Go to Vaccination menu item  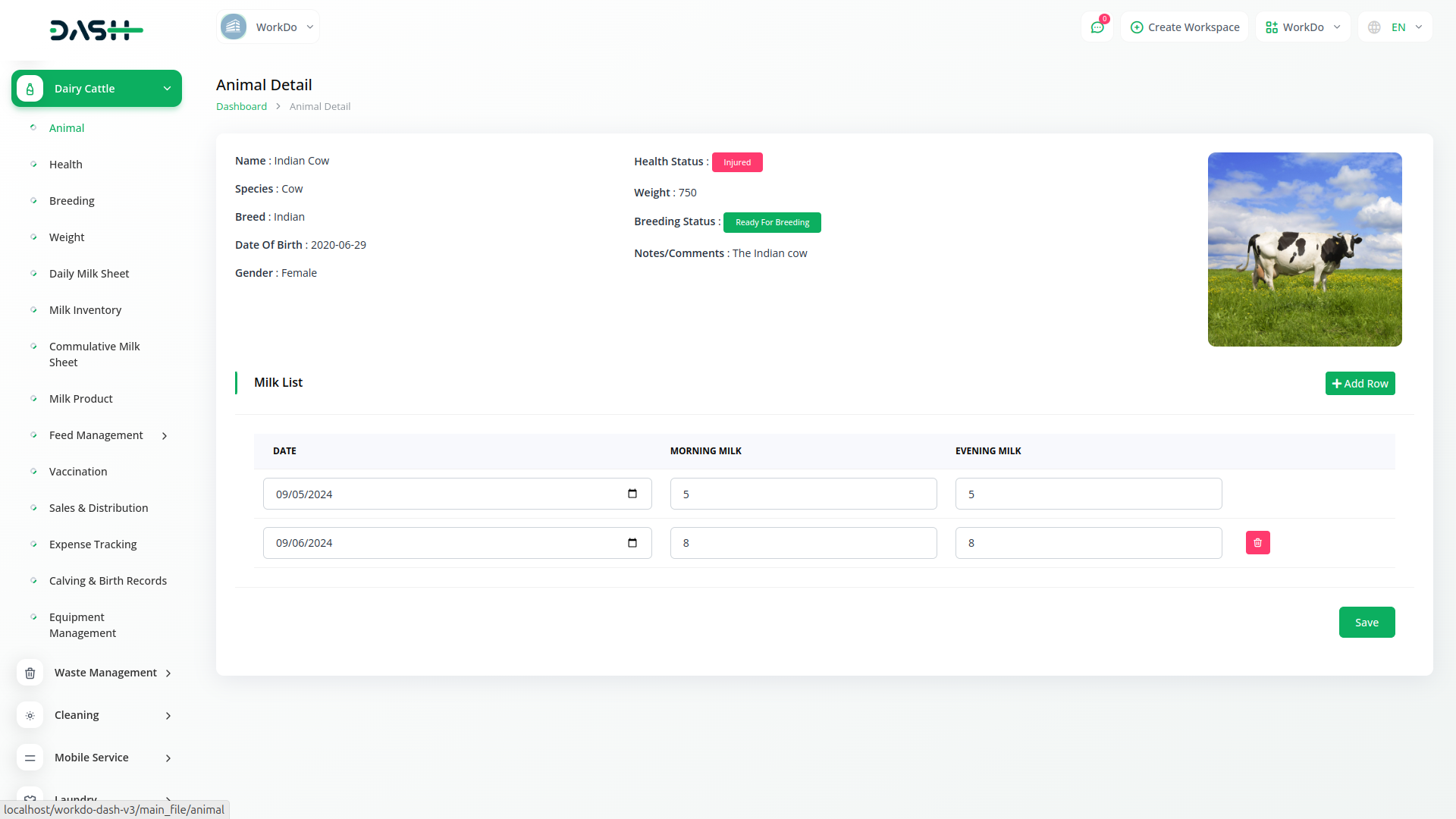coord(78,472)
